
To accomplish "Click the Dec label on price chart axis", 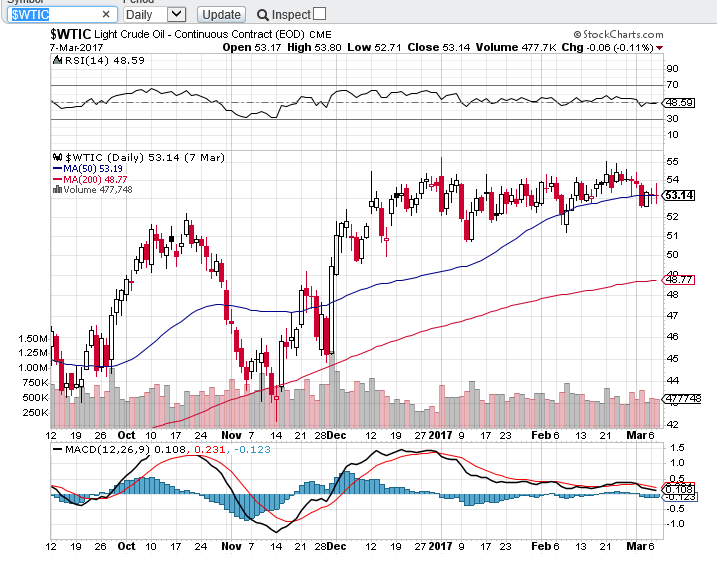I will (x=337, y=435).
